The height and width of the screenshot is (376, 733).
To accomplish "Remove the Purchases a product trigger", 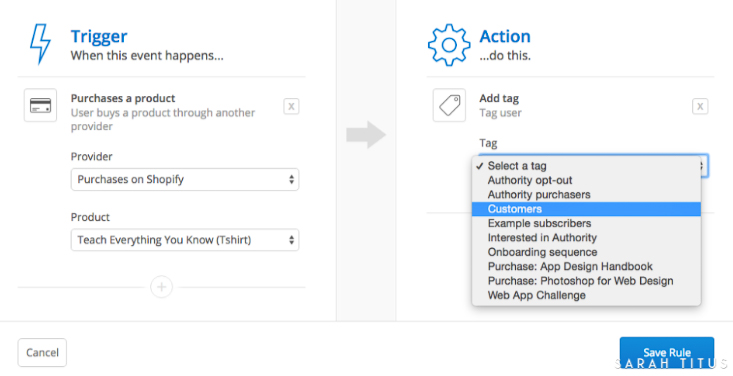I will (x=291, y=106).
